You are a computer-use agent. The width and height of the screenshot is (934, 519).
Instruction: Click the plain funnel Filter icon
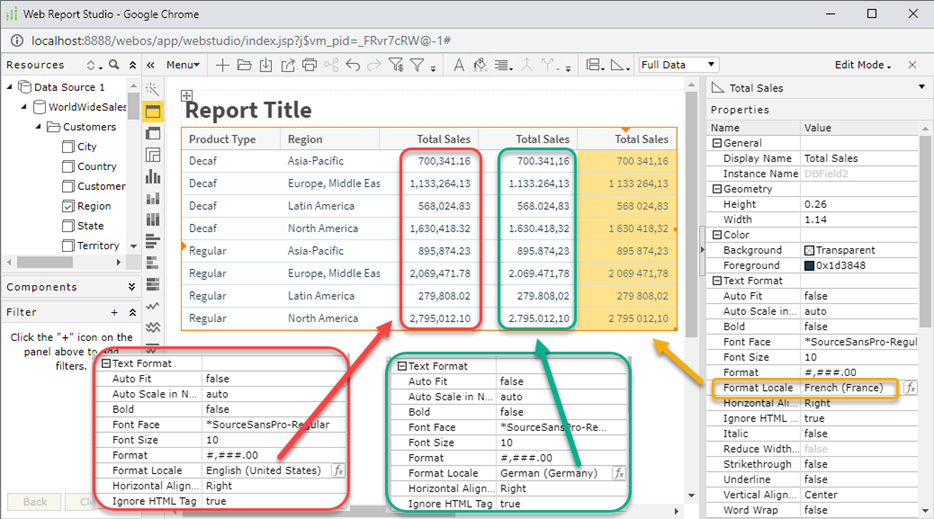click(x=418, y=65)
